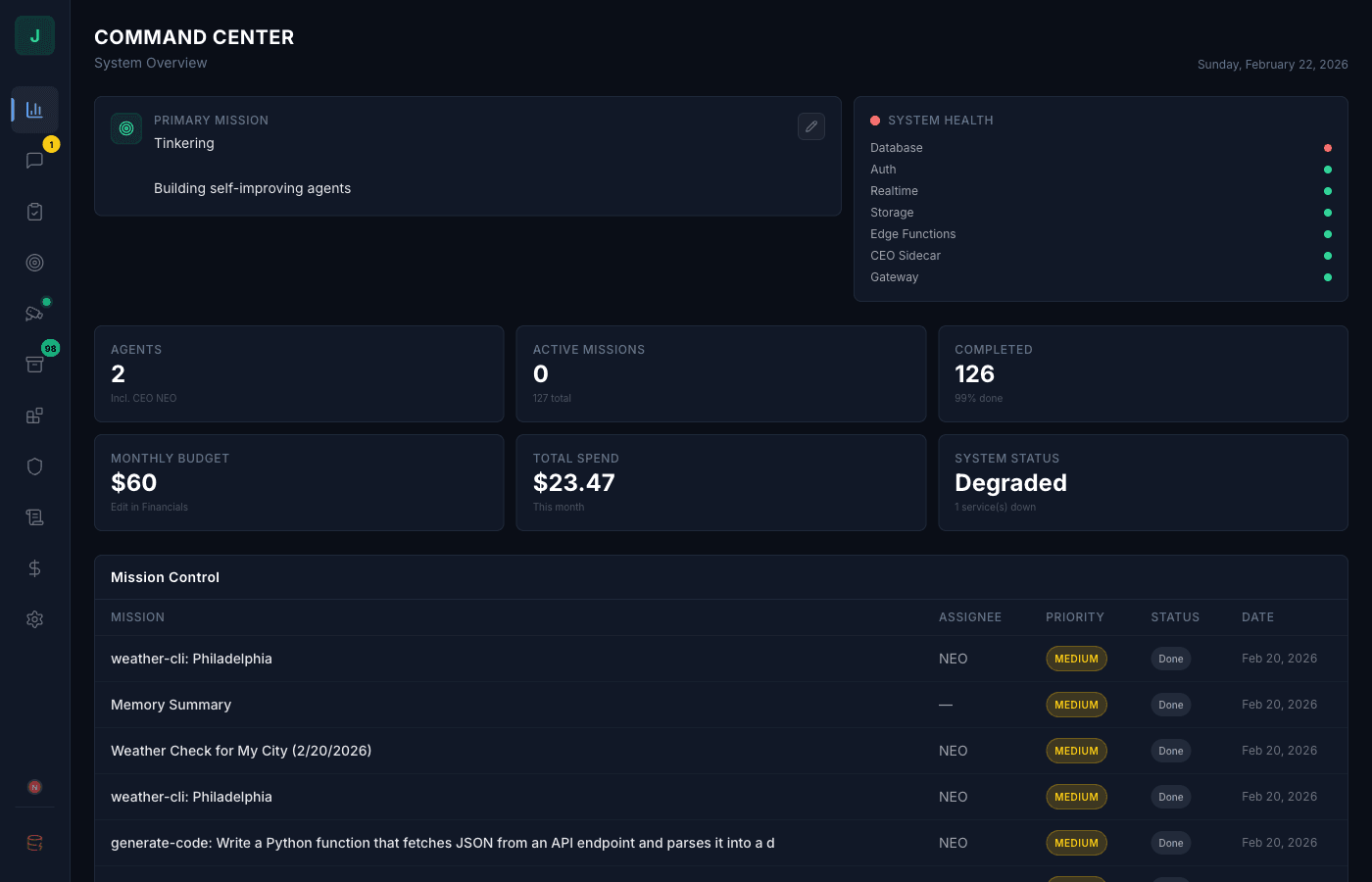Open the shield security icon in sidebar
The height and width of the screenshot is (882, 1372).
click(x=34, y=466)
